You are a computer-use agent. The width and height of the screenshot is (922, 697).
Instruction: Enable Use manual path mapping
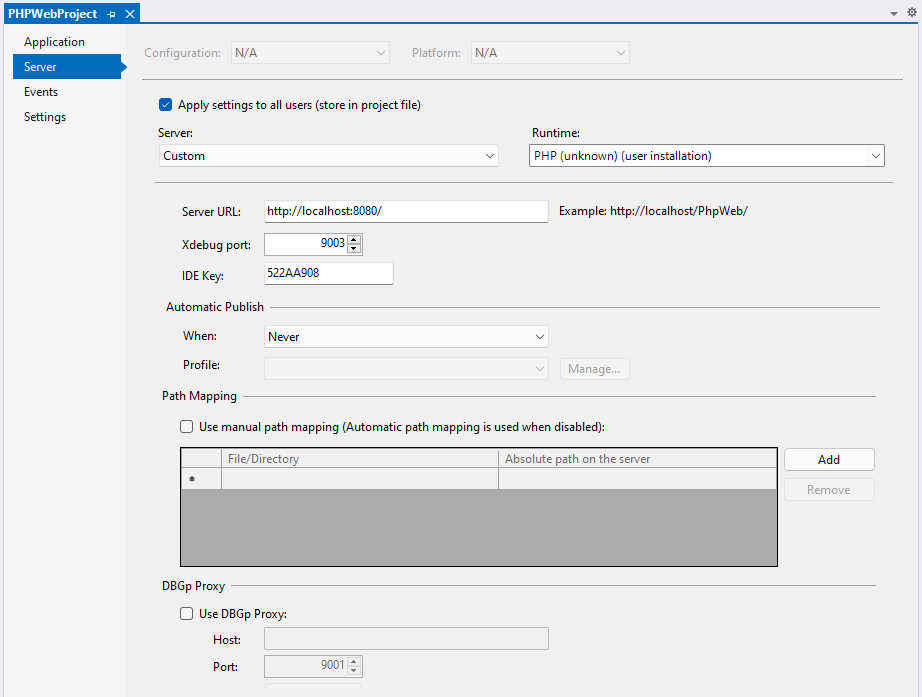[x=186, y=426]
